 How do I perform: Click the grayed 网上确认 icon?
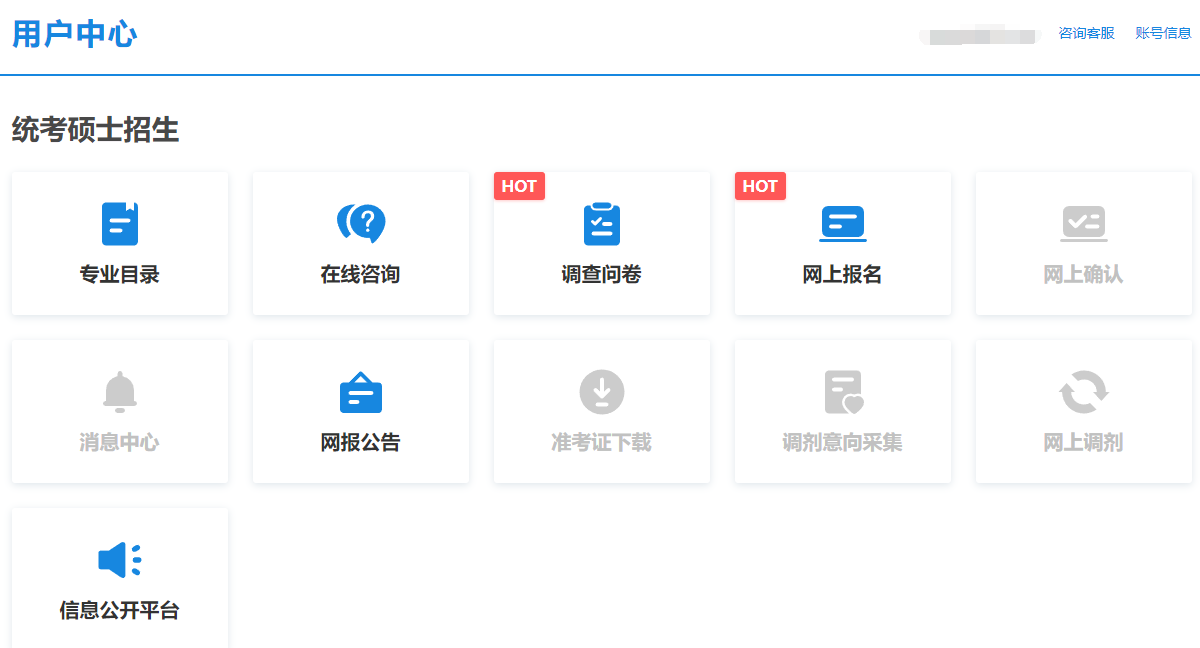(1084, 223)
